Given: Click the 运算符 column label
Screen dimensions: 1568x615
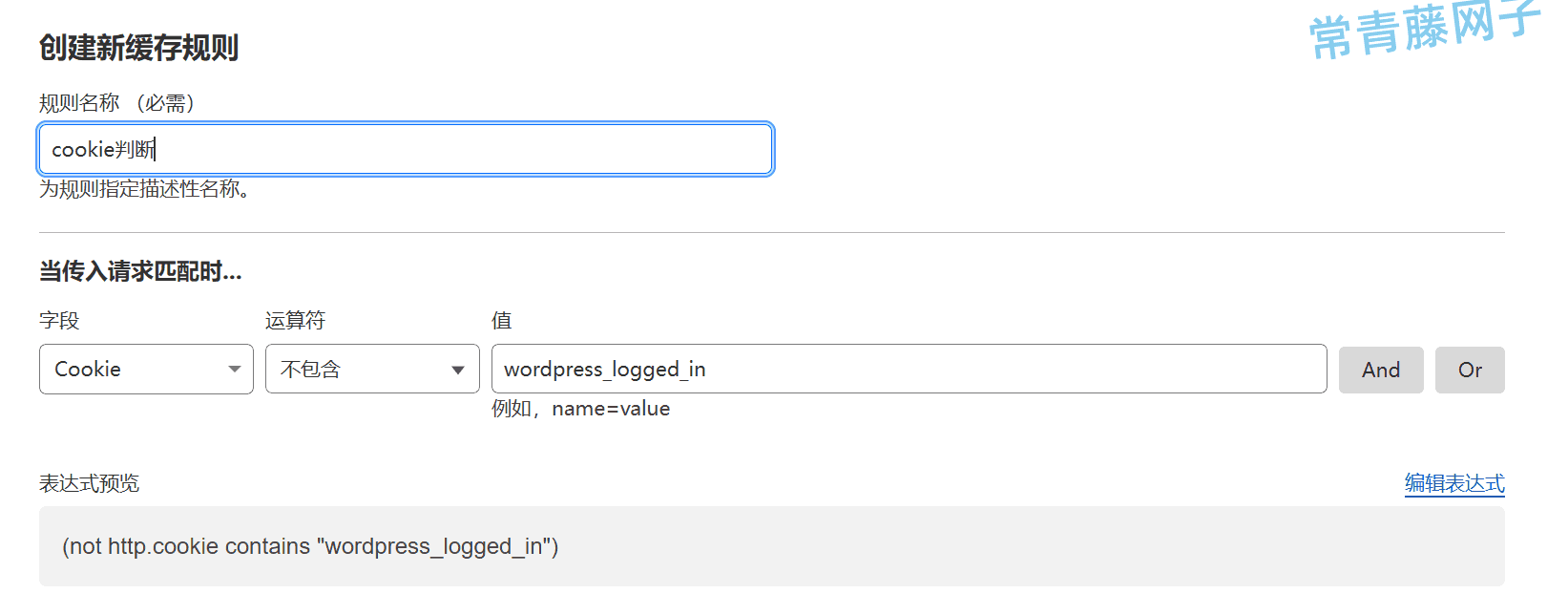Looking at the screenshot, I should (295, 321).
